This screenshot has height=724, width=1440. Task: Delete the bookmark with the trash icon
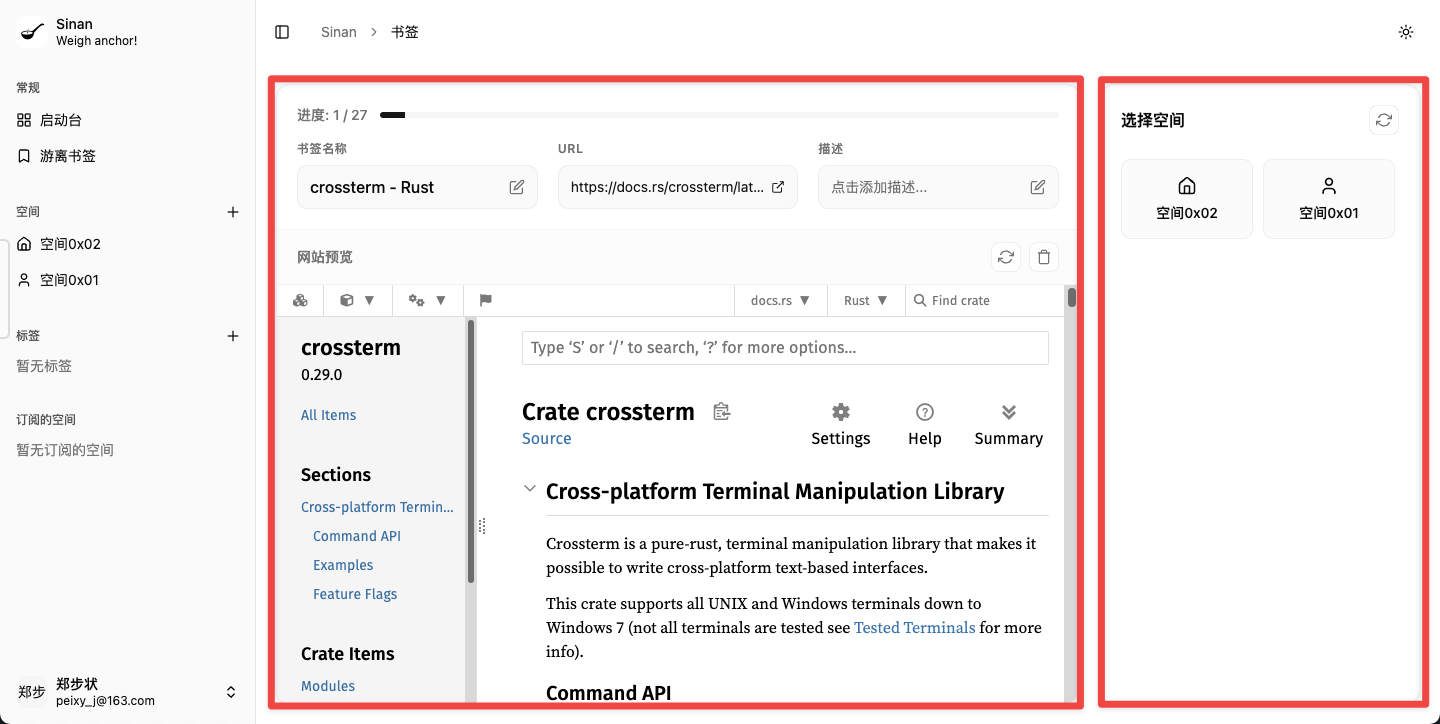pyautogui.click(x=1044, y=257)
